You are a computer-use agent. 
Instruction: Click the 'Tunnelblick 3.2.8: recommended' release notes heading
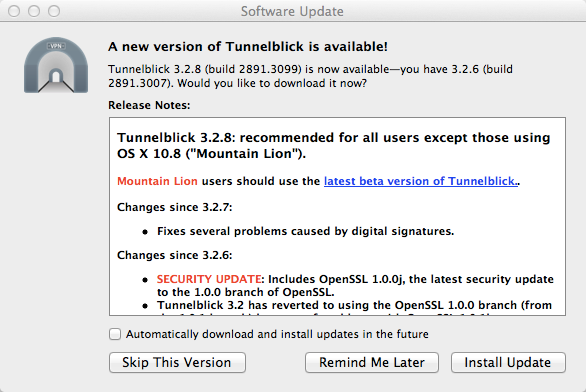[x=333, y=145]
